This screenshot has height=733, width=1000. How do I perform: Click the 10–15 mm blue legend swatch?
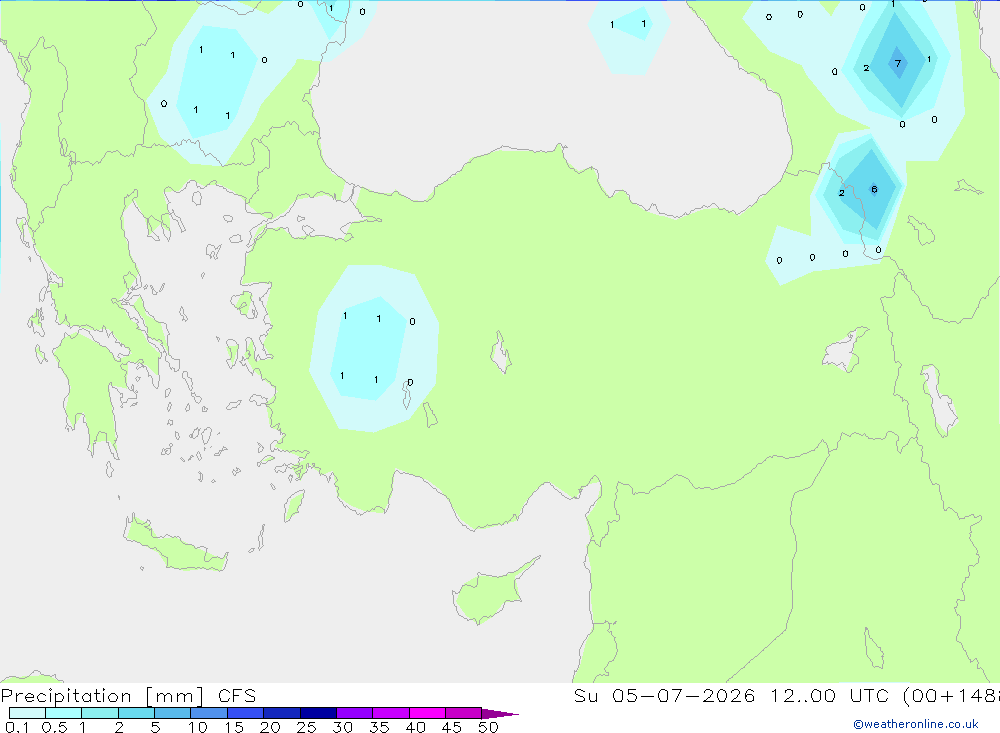(209, 713)
